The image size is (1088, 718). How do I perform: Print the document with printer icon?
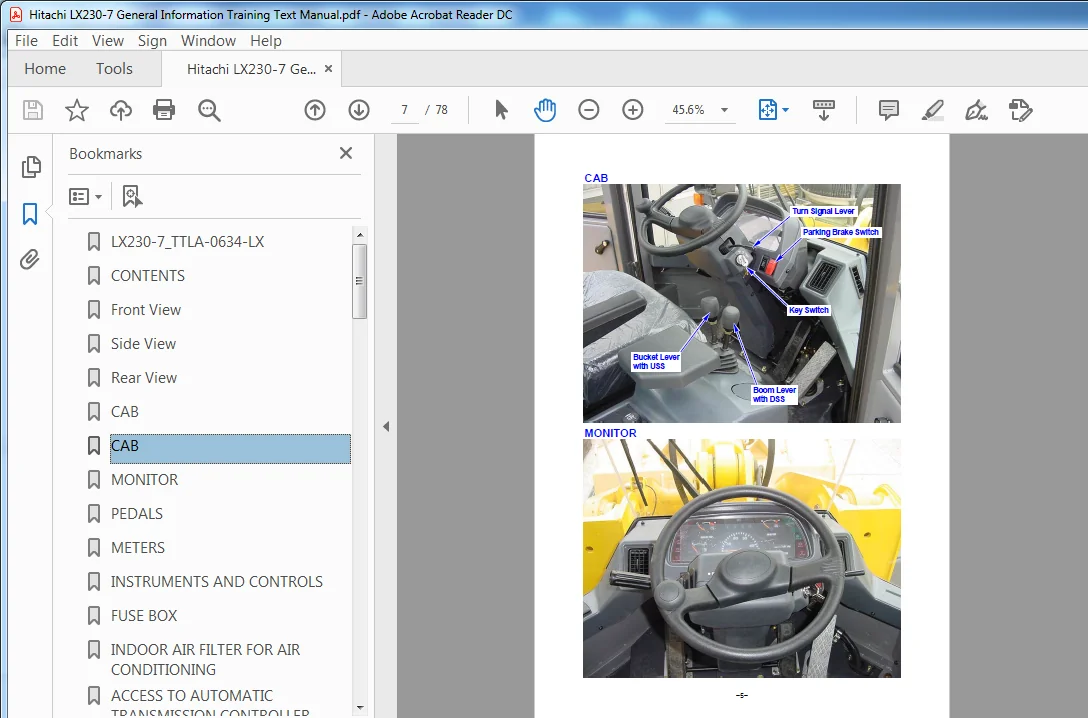[164, 110]
